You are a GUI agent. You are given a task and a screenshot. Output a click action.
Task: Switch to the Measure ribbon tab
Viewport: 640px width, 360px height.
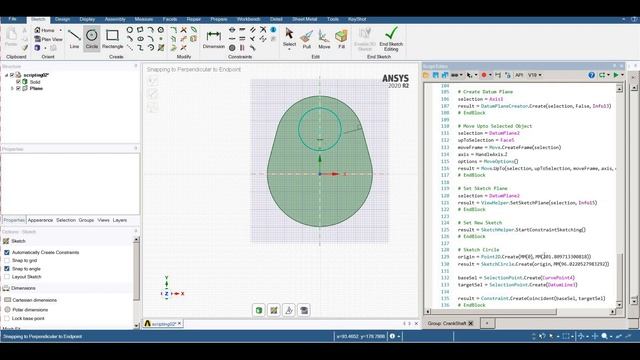(x=144, y=19)
